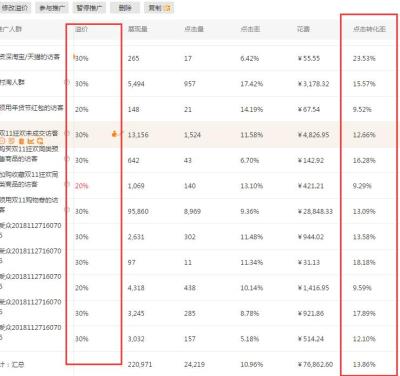Click the 20% premium in the 4,318 row
The image size is (400, 376).
tap(82, 288)
